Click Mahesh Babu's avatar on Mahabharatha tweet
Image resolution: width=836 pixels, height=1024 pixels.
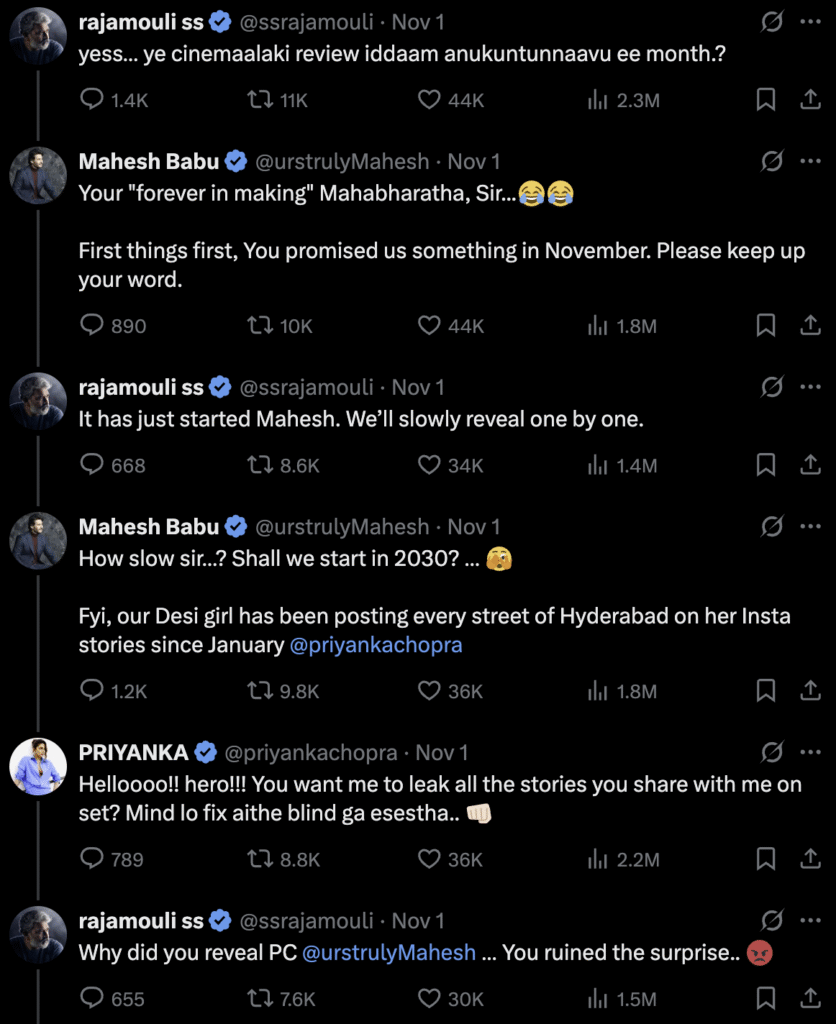[x=38, y=180]
